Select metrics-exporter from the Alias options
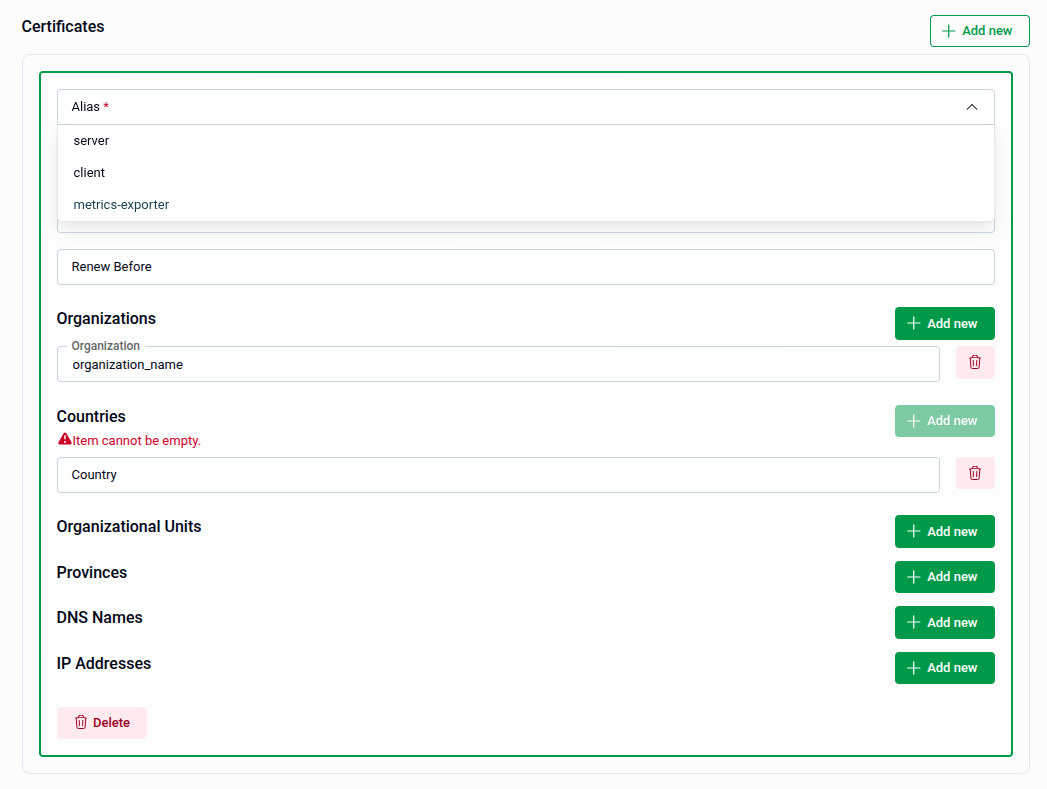The height and width of the screenshot is (789, 1047). point(121,204)
